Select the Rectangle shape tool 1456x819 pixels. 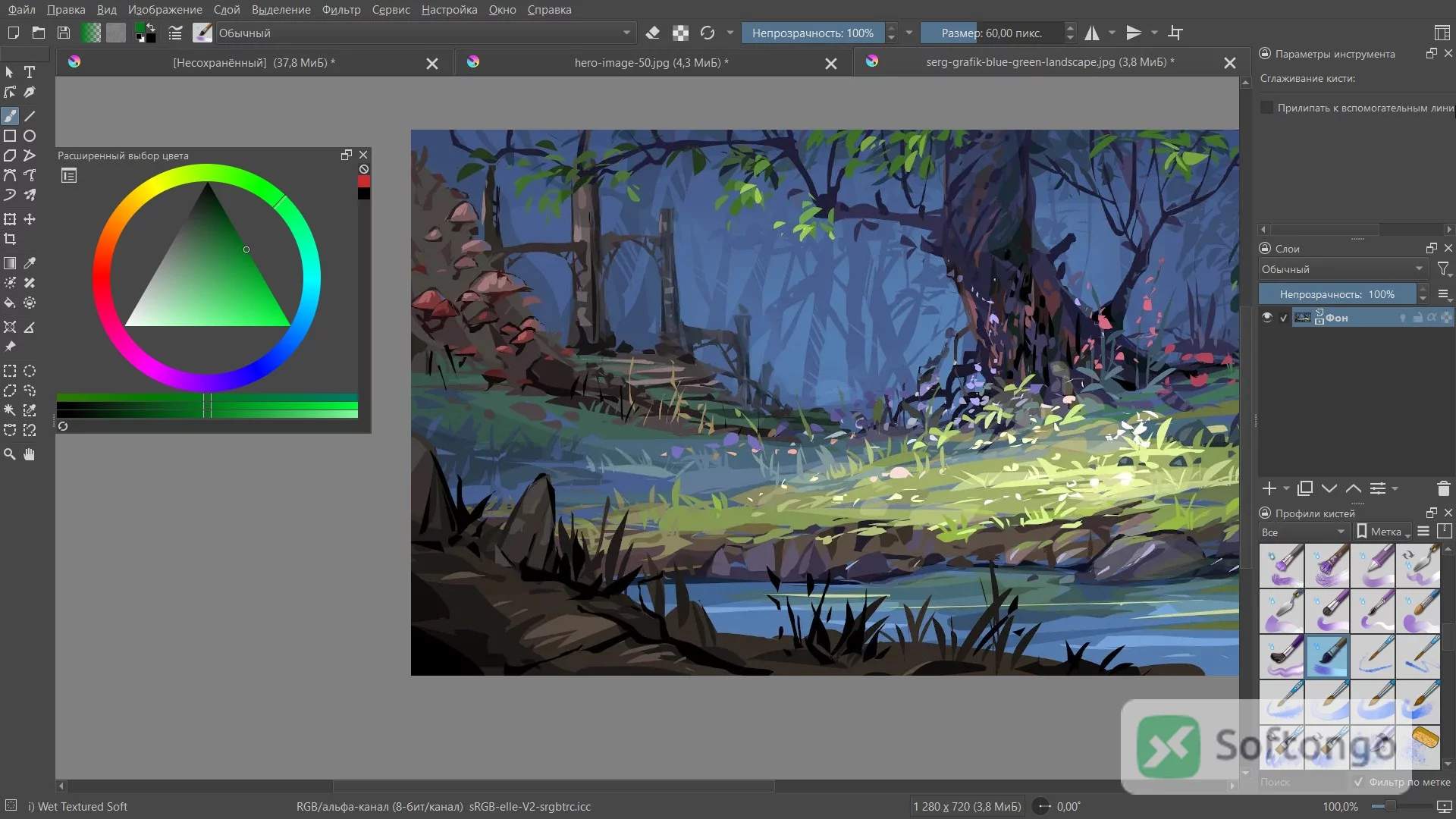[x=10, y=136]
